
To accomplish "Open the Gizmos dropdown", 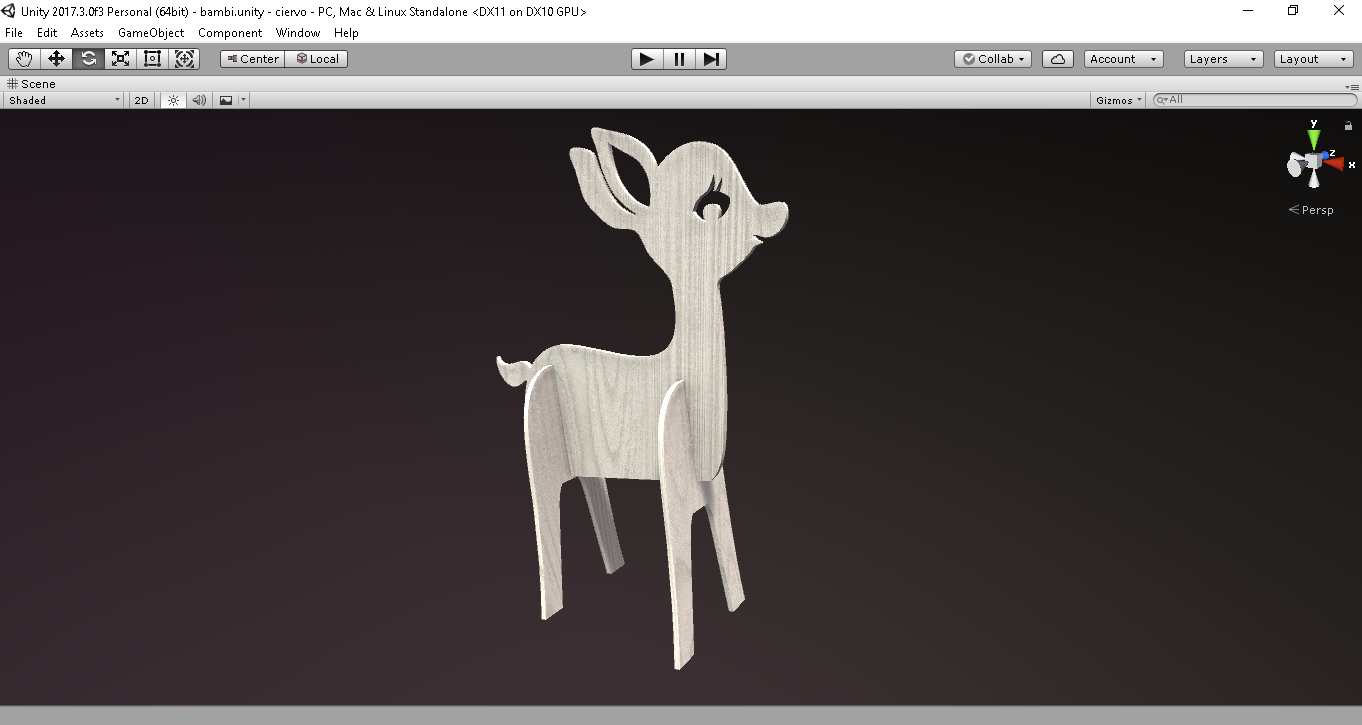I will tap(1119, 100).
